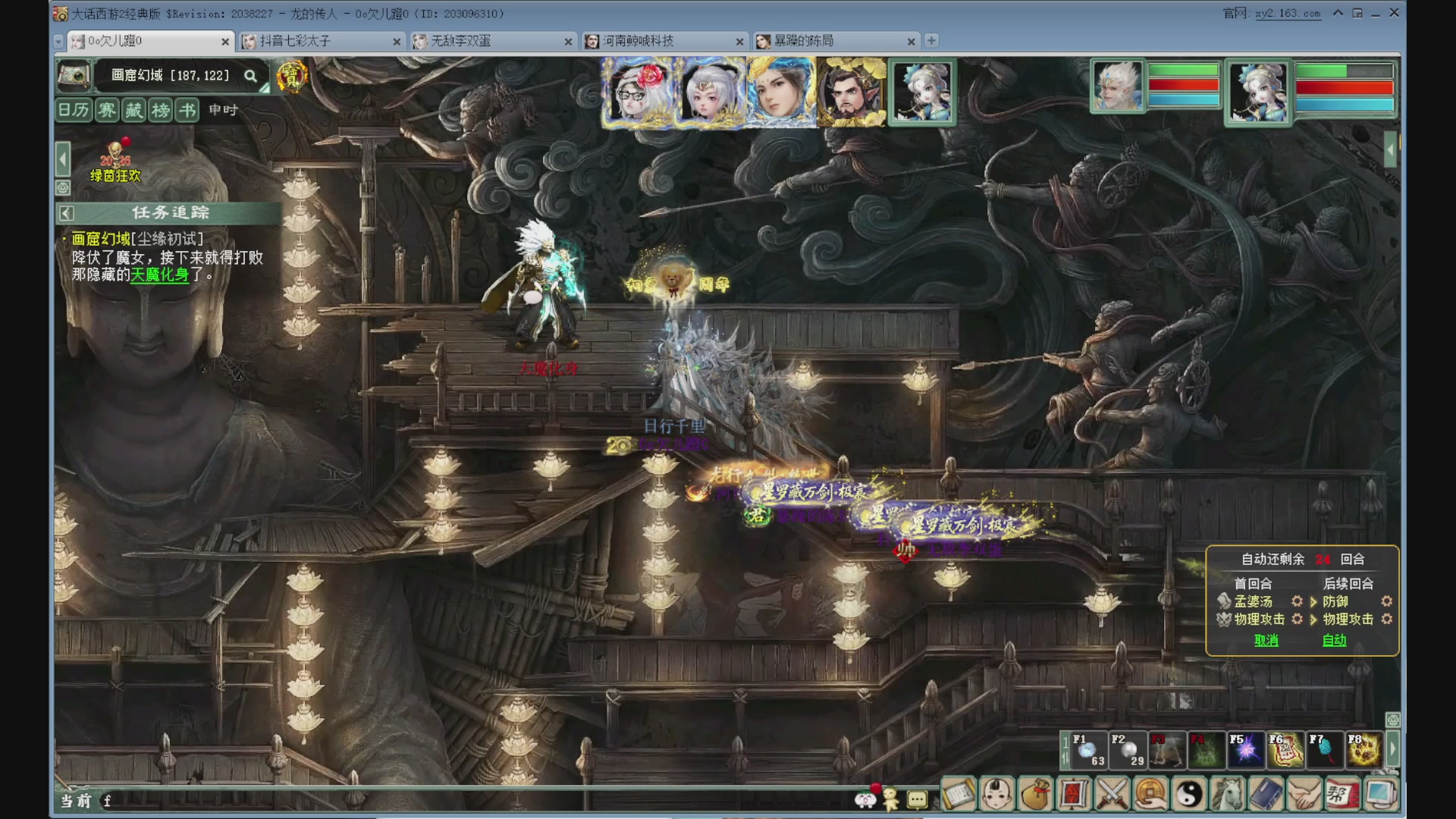The height and width of the screenshot is (819, 1456).
Task: Open the money bag inventory icon
Action: point(1034,794)
